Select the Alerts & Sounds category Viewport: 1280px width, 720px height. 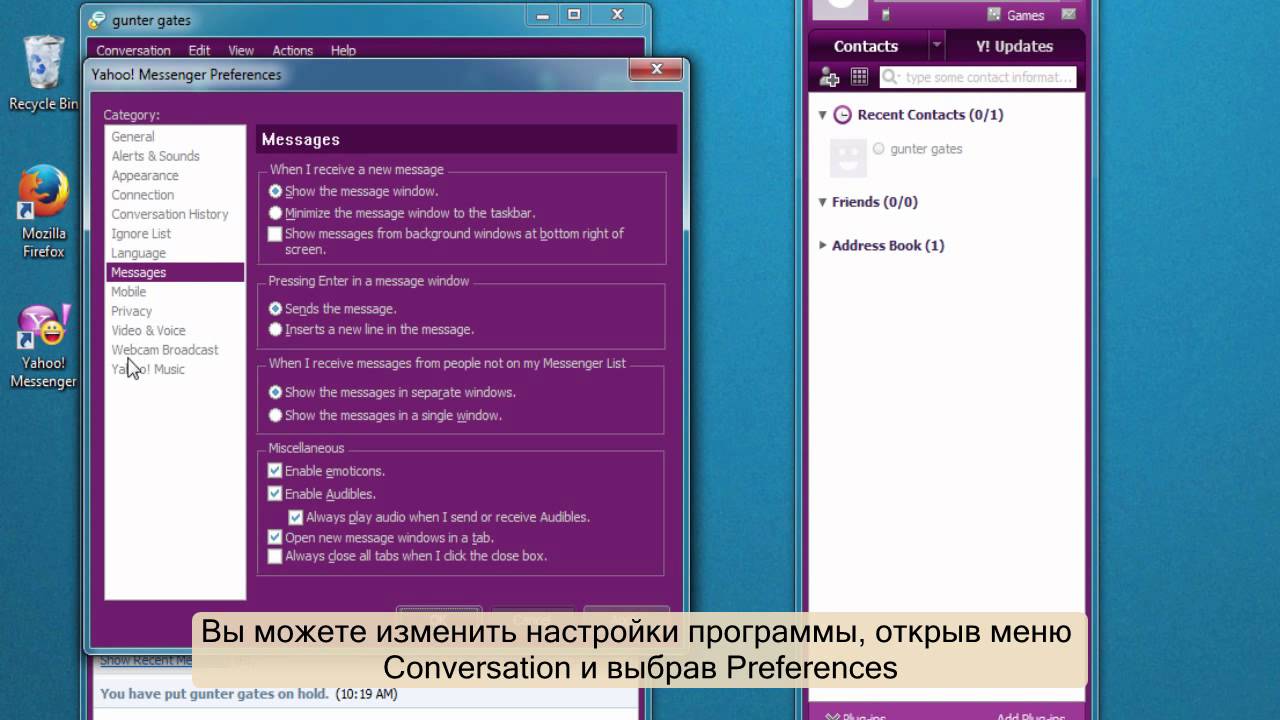pos(175,156)
